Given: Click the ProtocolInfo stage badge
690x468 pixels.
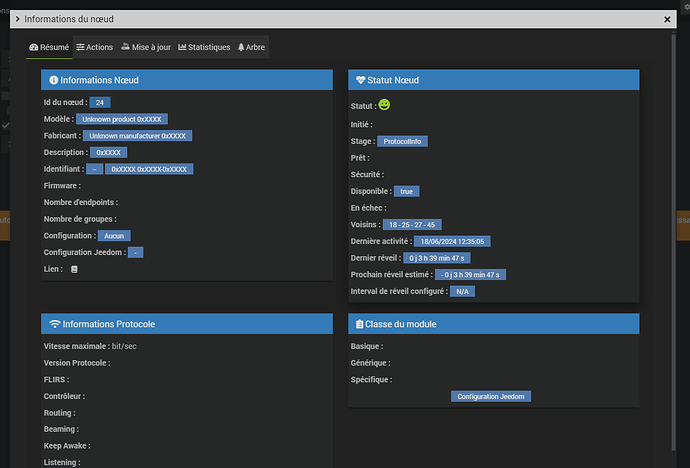Looking at the screenshot, I should 404,141.
